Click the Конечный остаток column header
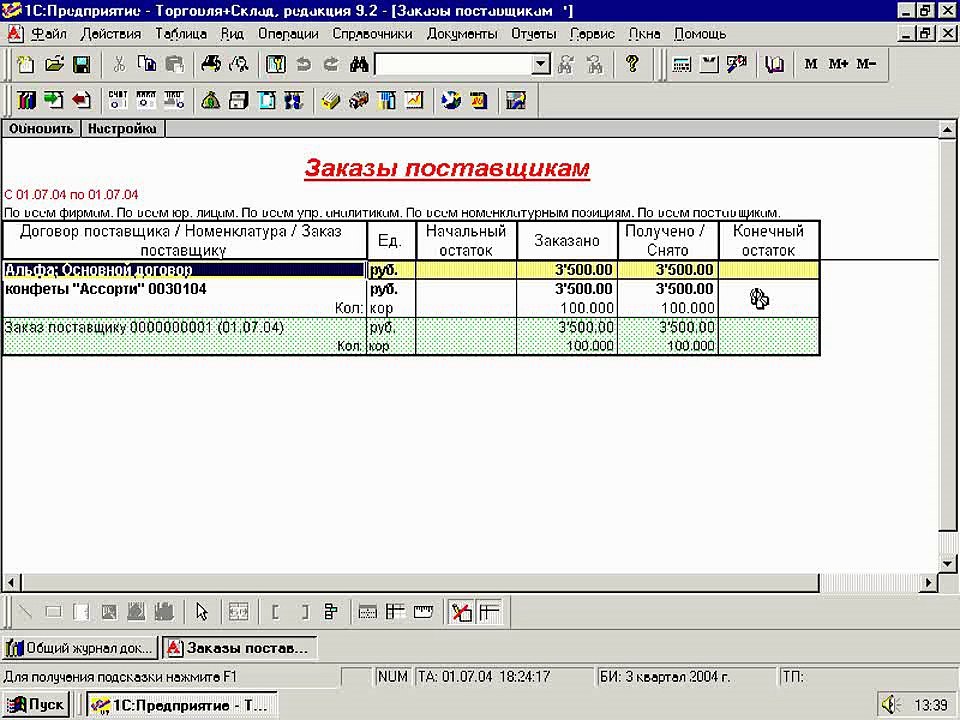 (768, 241)
